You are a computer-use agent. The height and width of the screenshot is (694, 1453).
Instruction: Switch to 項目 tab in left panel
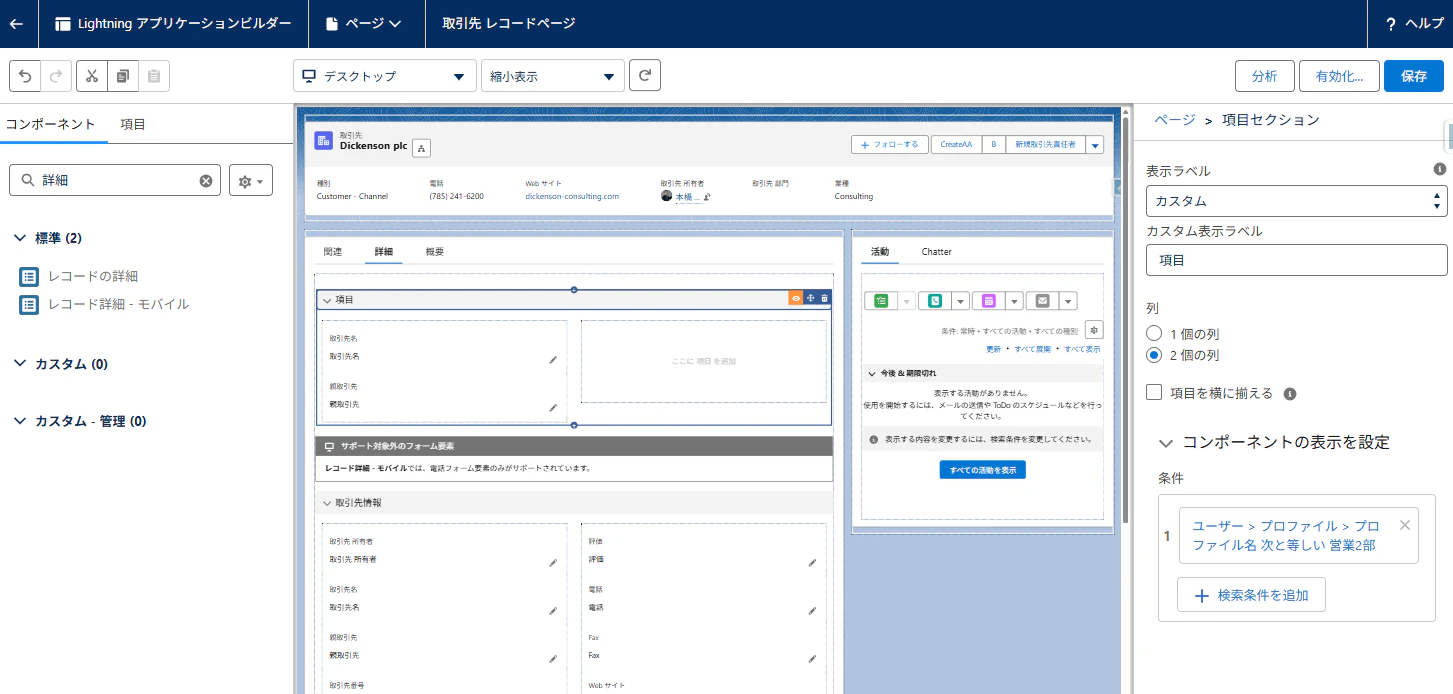(133, 124)
